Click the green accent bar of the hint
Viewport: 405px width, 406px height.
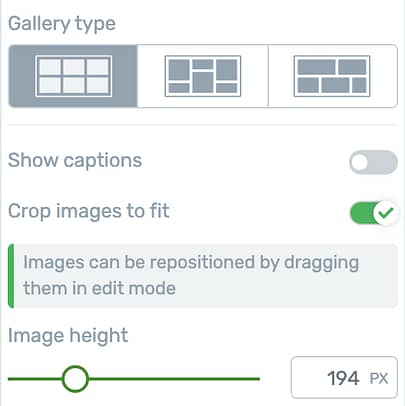tap(11, 276)
